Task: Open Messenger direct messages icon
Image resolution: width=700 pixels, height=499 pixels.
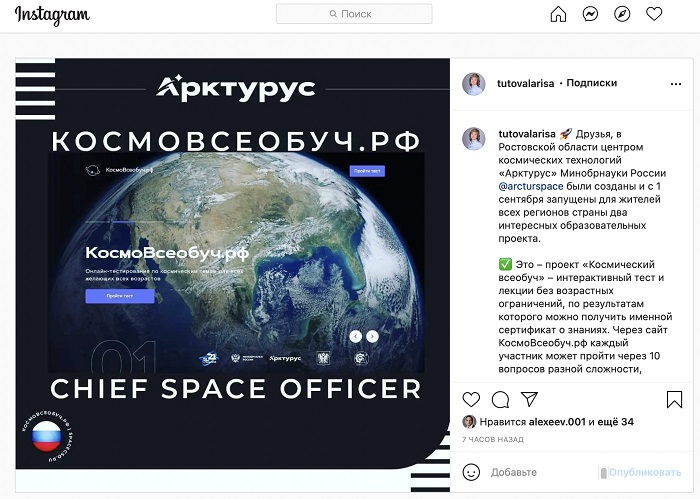Action: (590, 14)
